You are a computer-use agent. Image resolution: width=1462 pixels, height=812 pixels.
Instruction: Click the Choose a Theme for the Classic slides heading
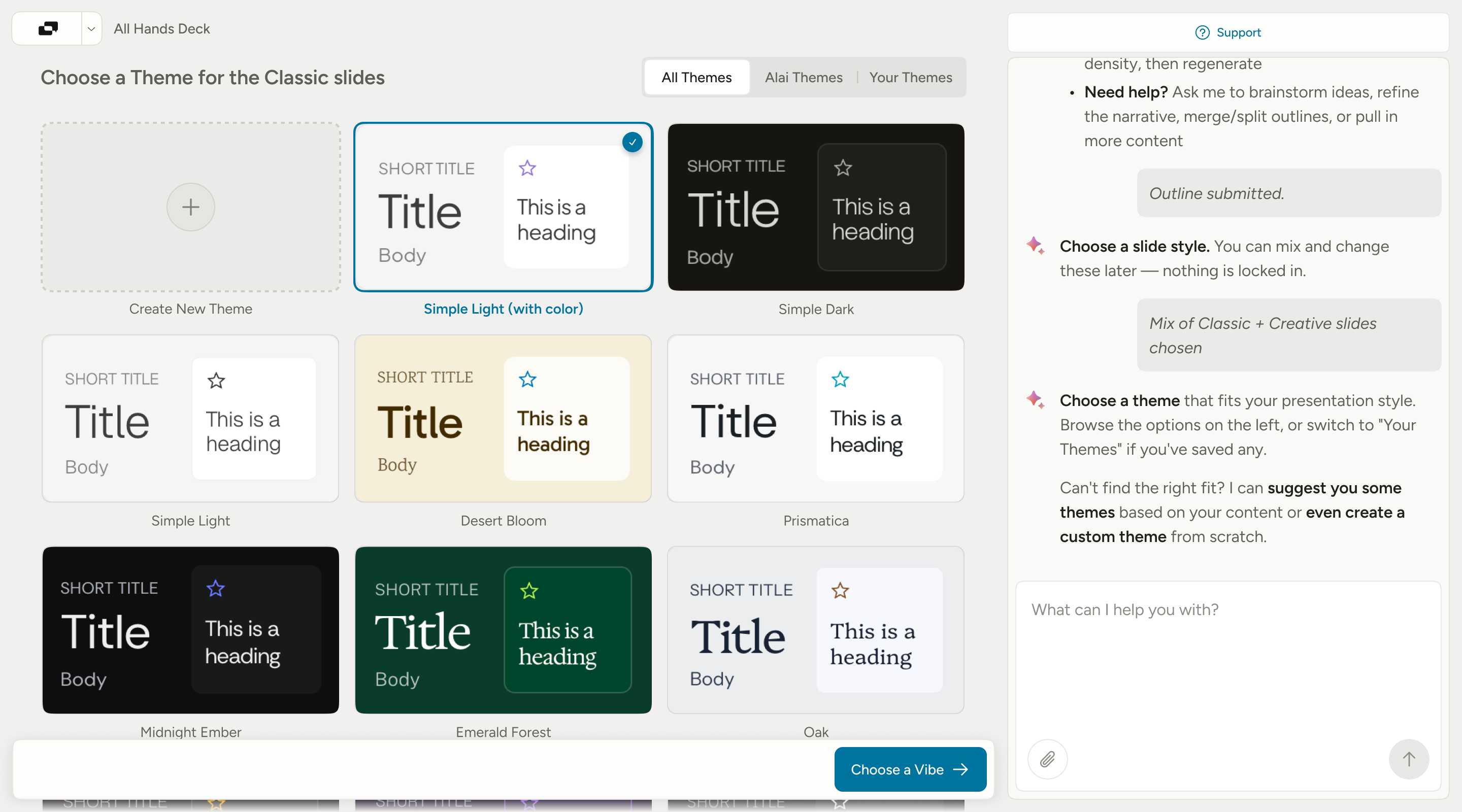pos(212,78)
